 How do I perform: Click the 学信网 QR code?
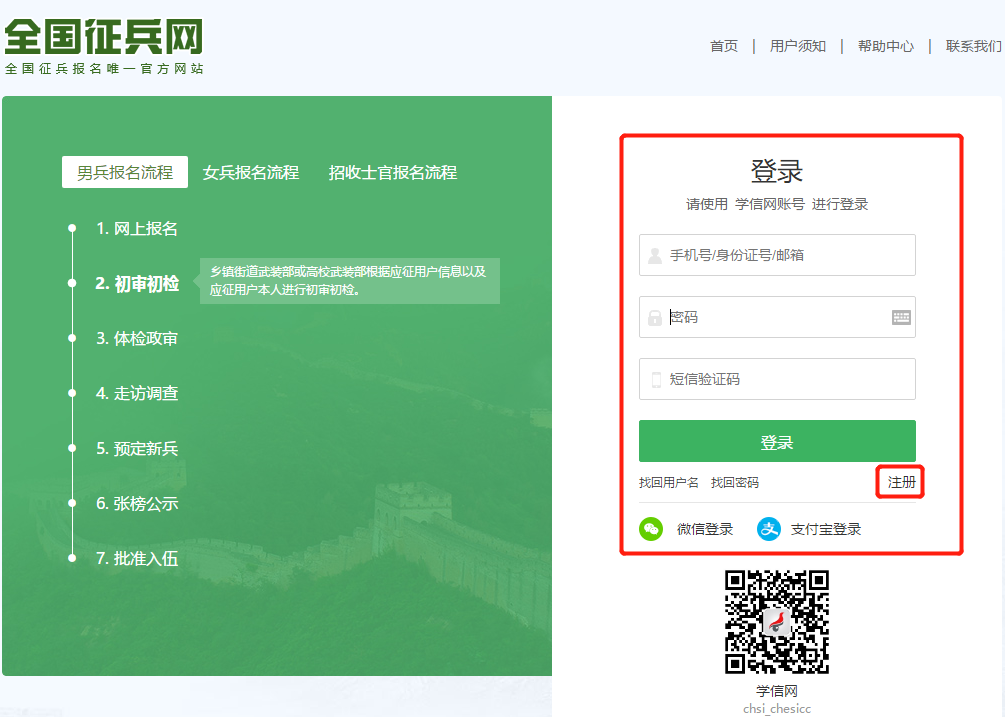(x=777, y=625)
